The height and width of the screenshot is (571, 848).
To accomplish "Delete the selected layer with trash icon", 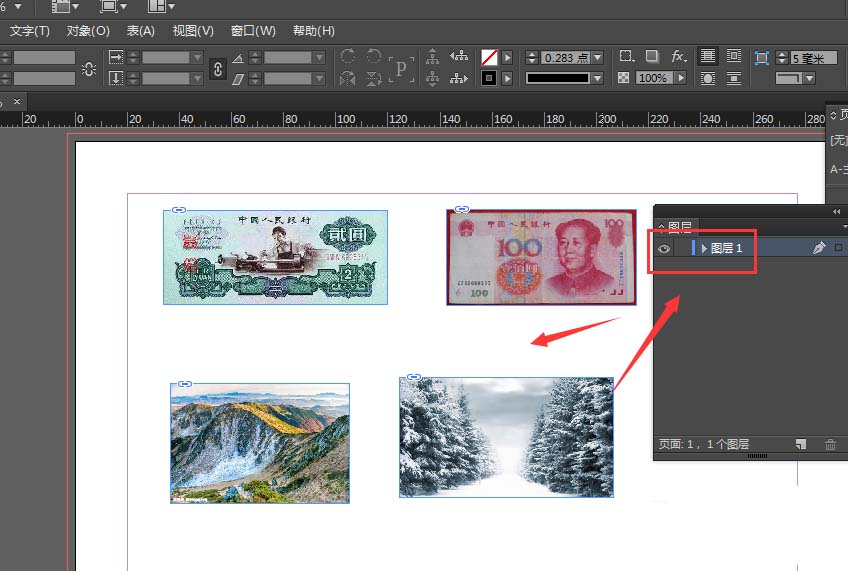I will [830, 444].
